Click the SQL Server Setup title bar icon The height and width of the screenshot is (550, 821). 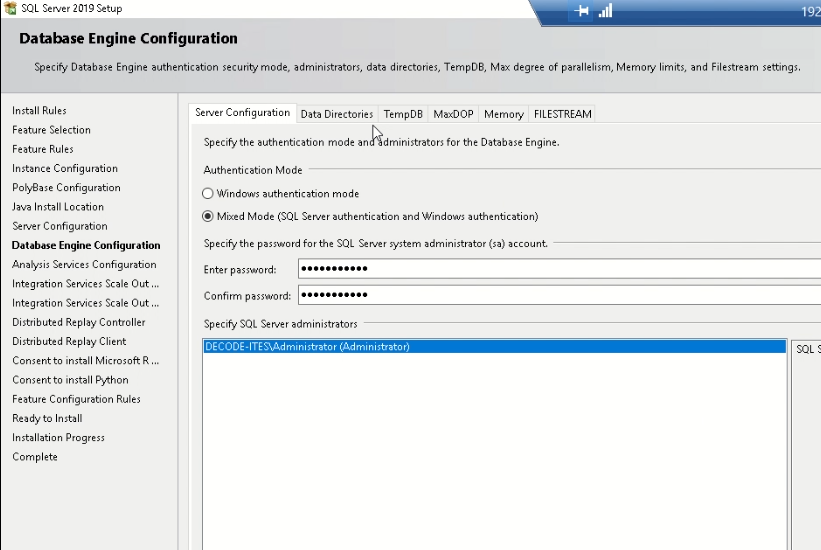pyautogui.click(x=10, y=8)
